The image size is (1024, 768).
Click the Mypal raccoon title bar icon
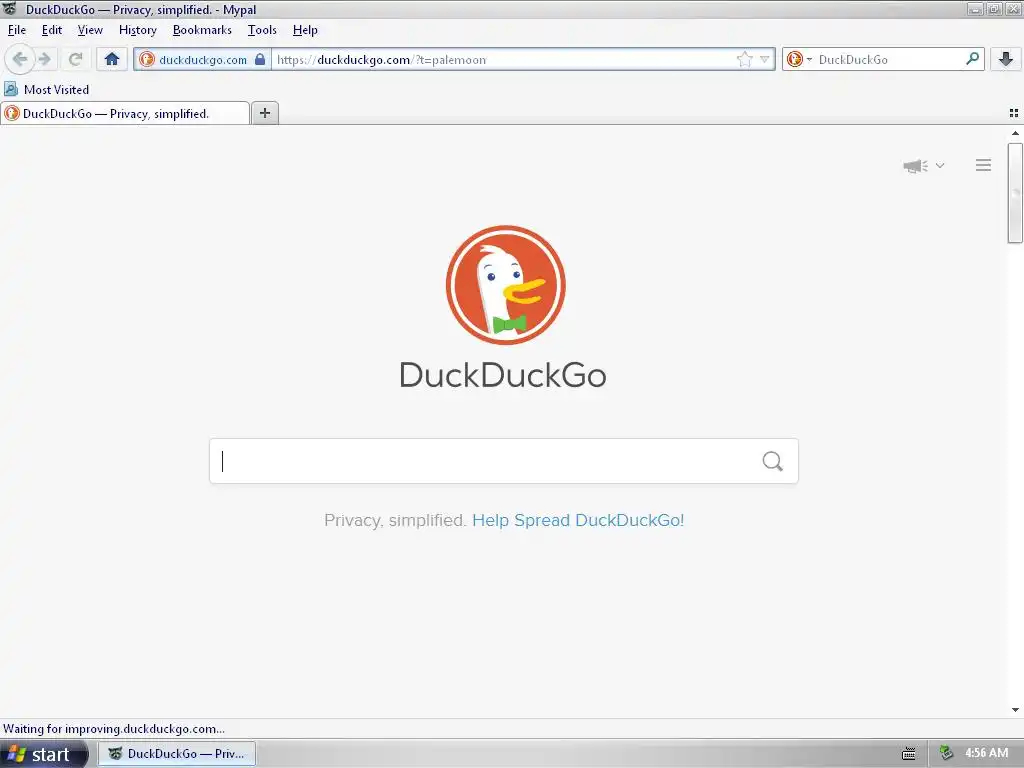coord(9,9)
